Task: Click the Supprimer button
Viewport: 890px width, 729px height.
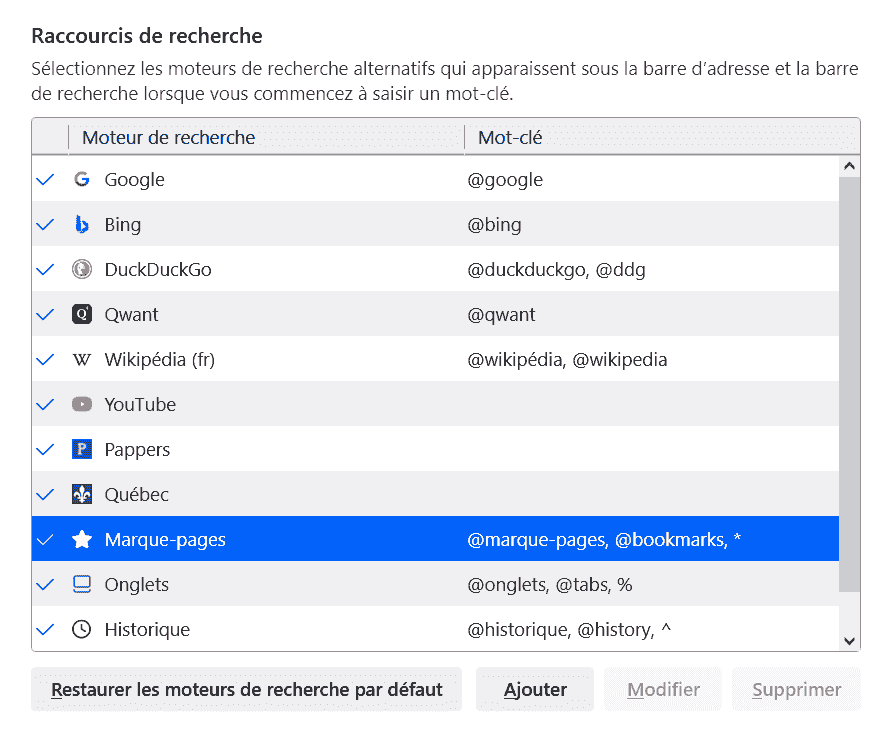Action: tap(796, 689)
